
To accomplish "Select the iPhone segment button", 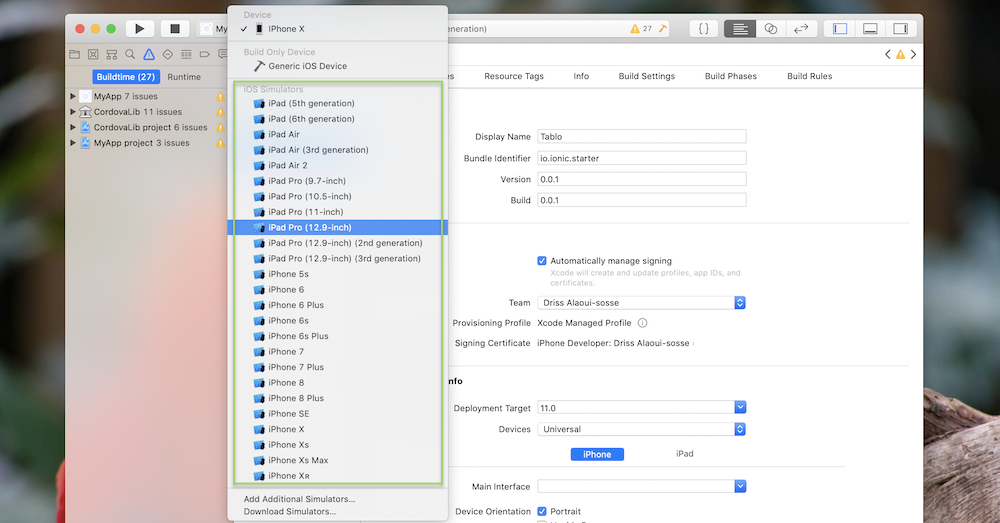I will [x=597, y=454].
